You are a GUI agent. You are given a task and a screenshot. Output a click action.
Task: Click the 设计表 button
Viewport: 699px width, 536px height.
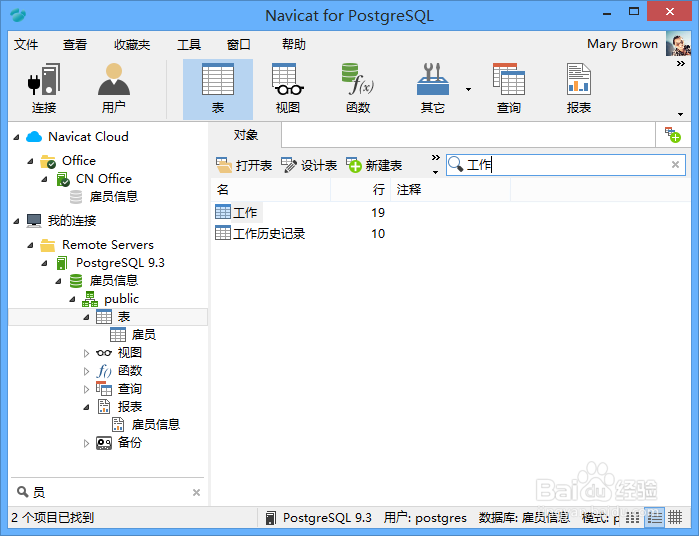309,165
